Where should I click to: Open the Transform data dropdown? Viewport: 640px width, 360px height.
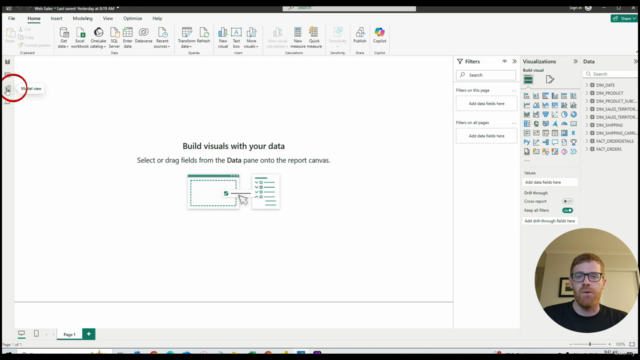187,38
